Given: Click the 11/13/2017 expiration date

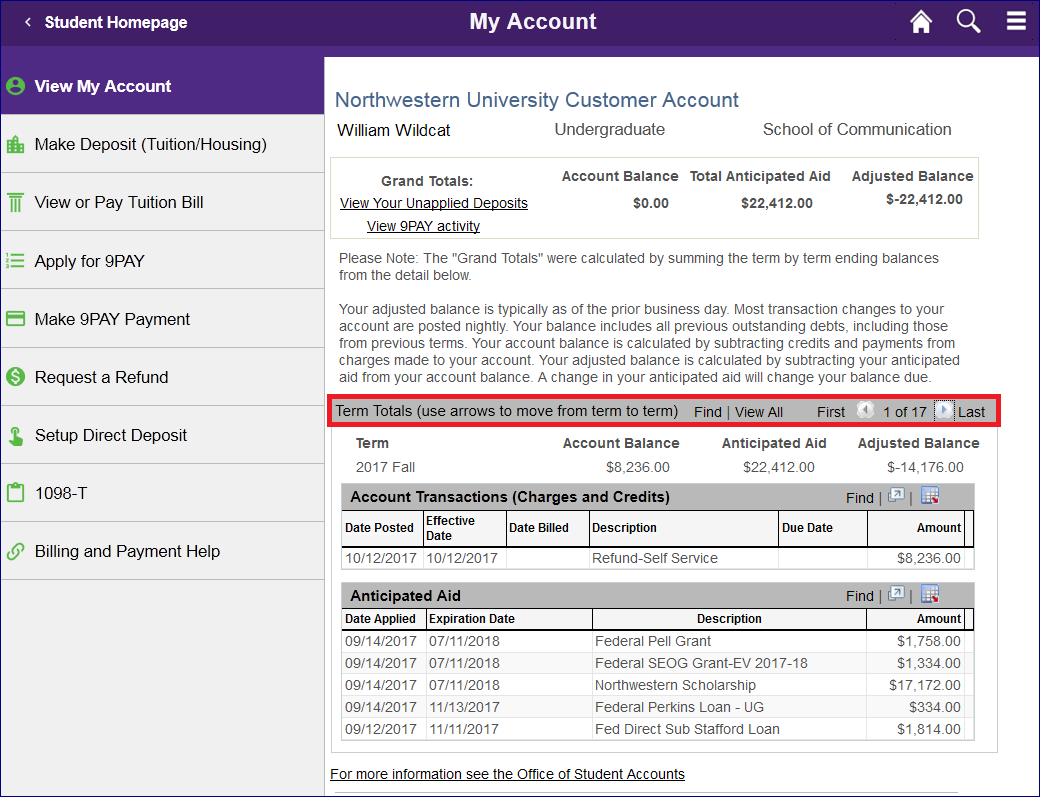Looking at the screenshot, I should click(x=464, y=707).
